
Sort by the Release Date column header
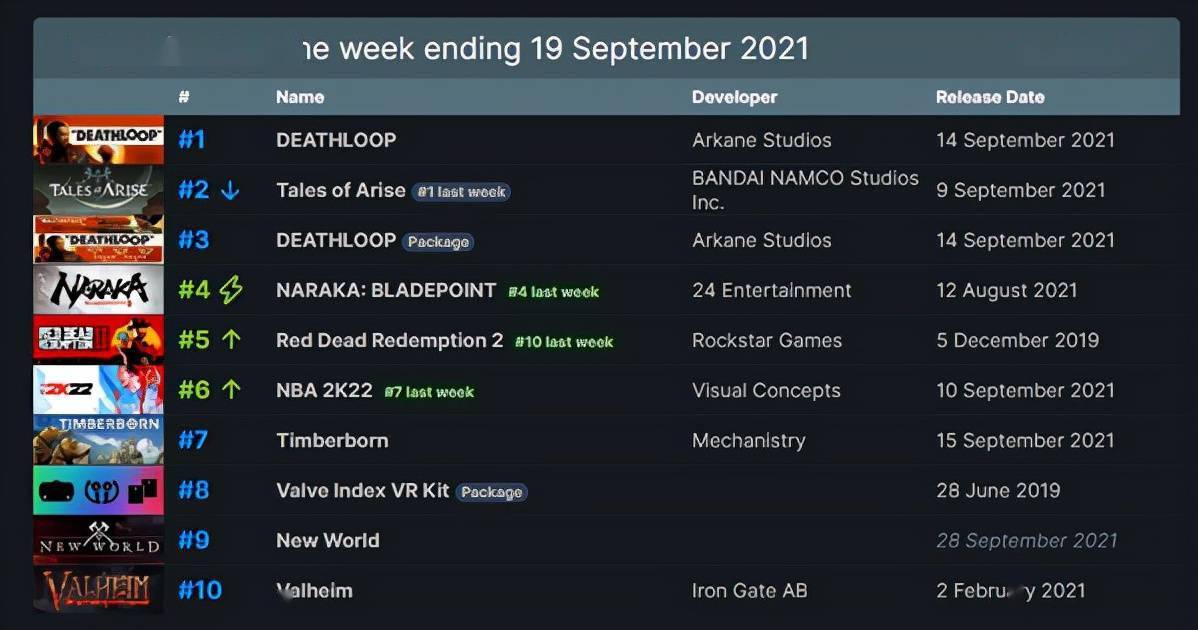point(990,97)
